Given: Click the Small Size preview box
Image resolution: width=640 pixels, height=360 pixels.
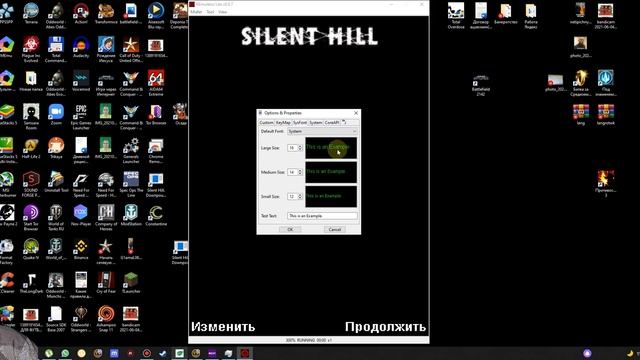Looking at the screenshot, I should point(331,196).
